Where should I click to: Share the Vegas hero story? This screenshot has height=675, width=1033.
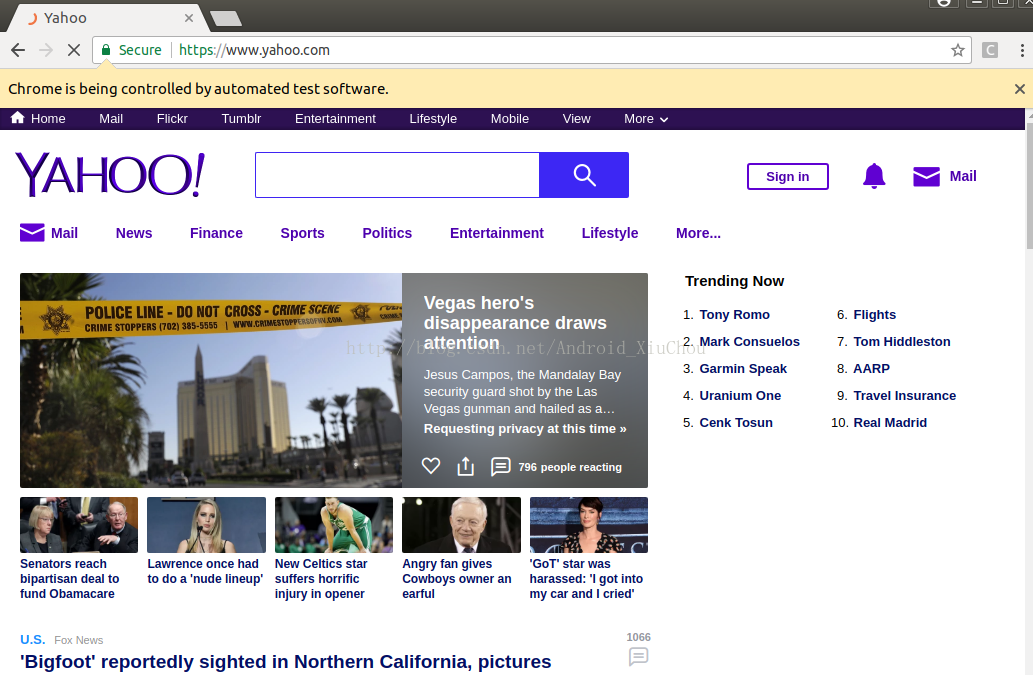click(466, 466)
